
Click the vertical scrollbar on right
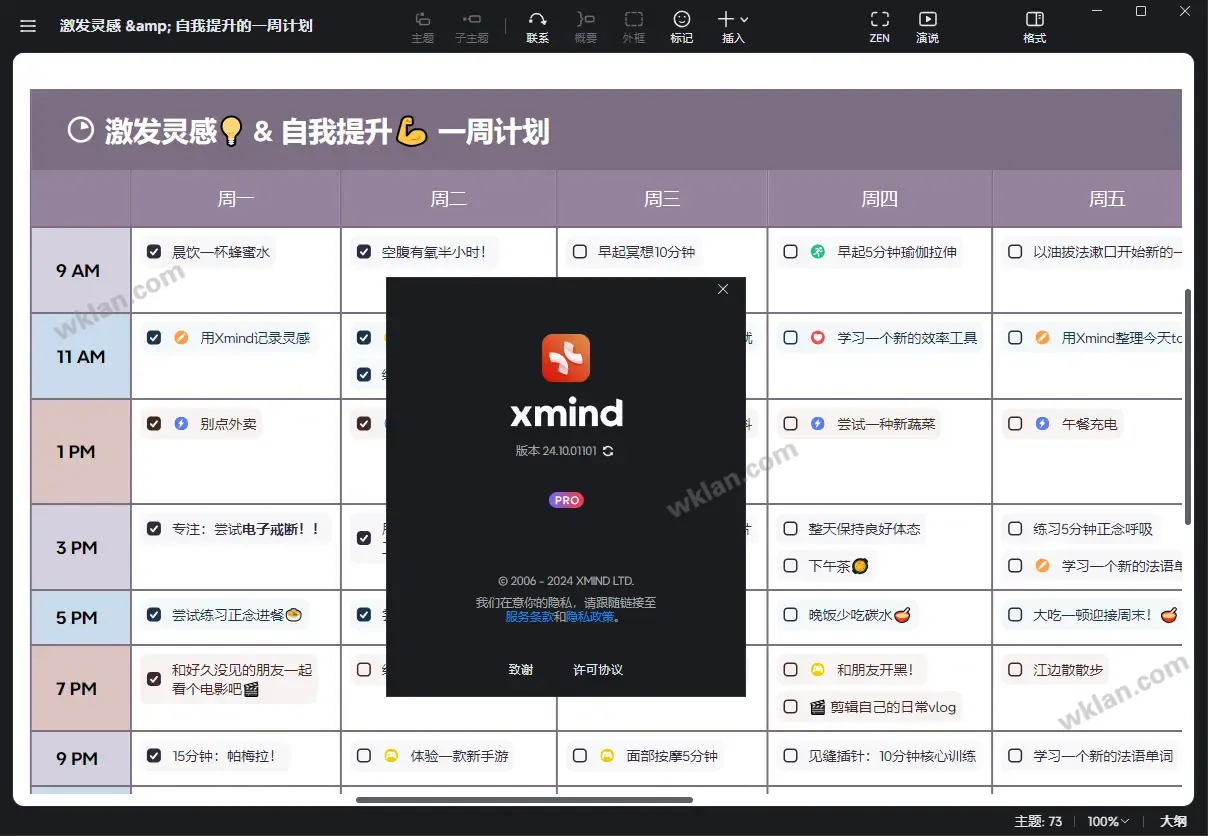[1188, 407]
